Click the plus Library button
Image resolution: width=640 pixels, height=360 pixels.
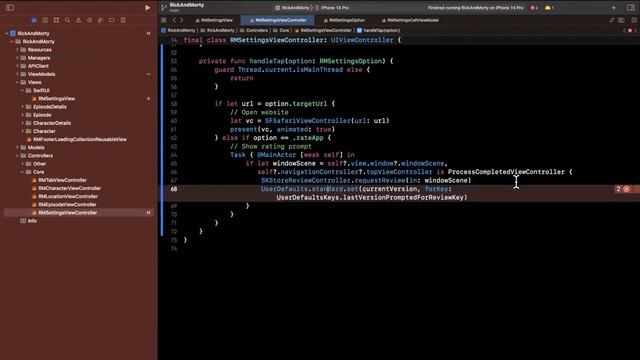[613, 8]
